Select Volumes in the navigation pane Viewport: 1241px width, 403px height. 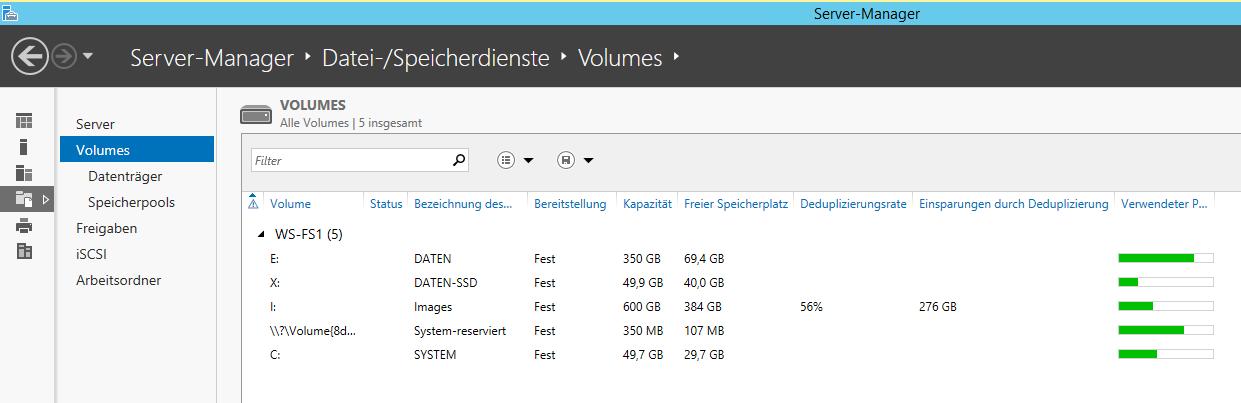136,150
